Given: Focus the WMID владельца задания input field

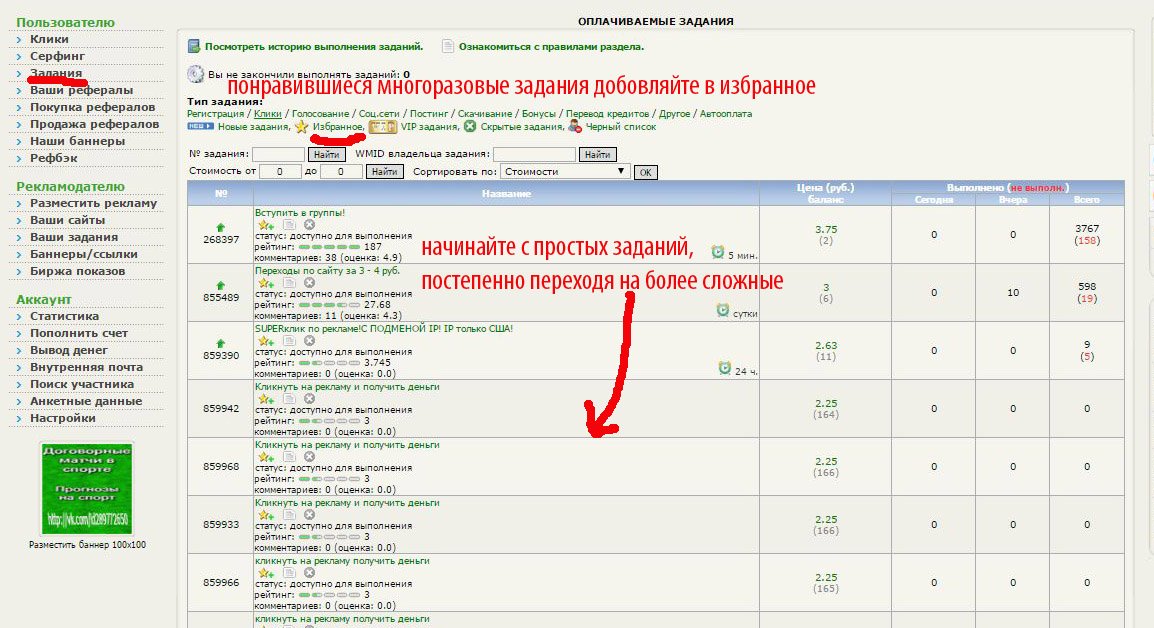Looking at the screenshot, I should (x=534, y=154).
